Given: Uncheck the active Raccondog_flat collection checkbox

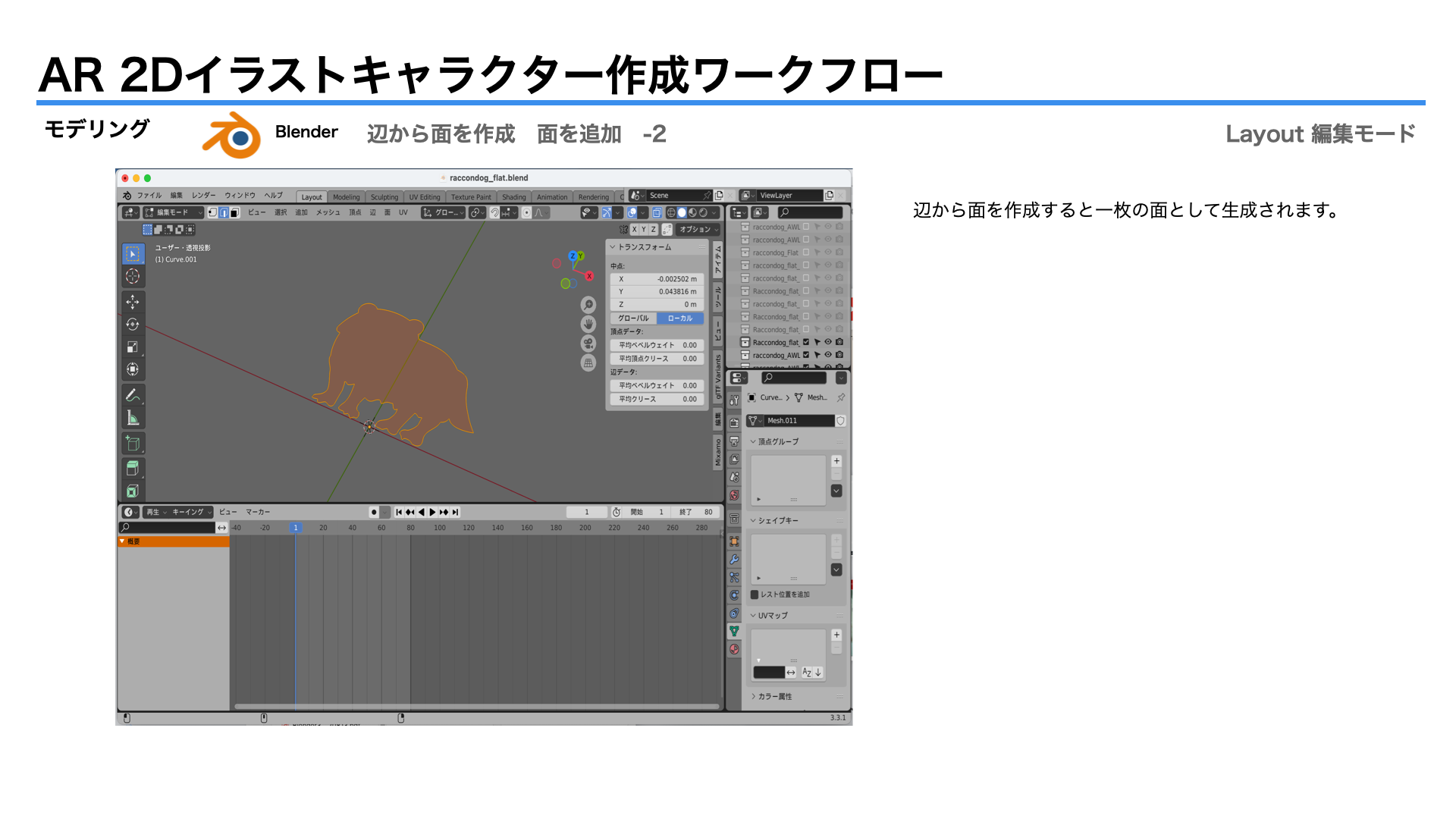Looking at the screenshot, I should click(806, 342).
